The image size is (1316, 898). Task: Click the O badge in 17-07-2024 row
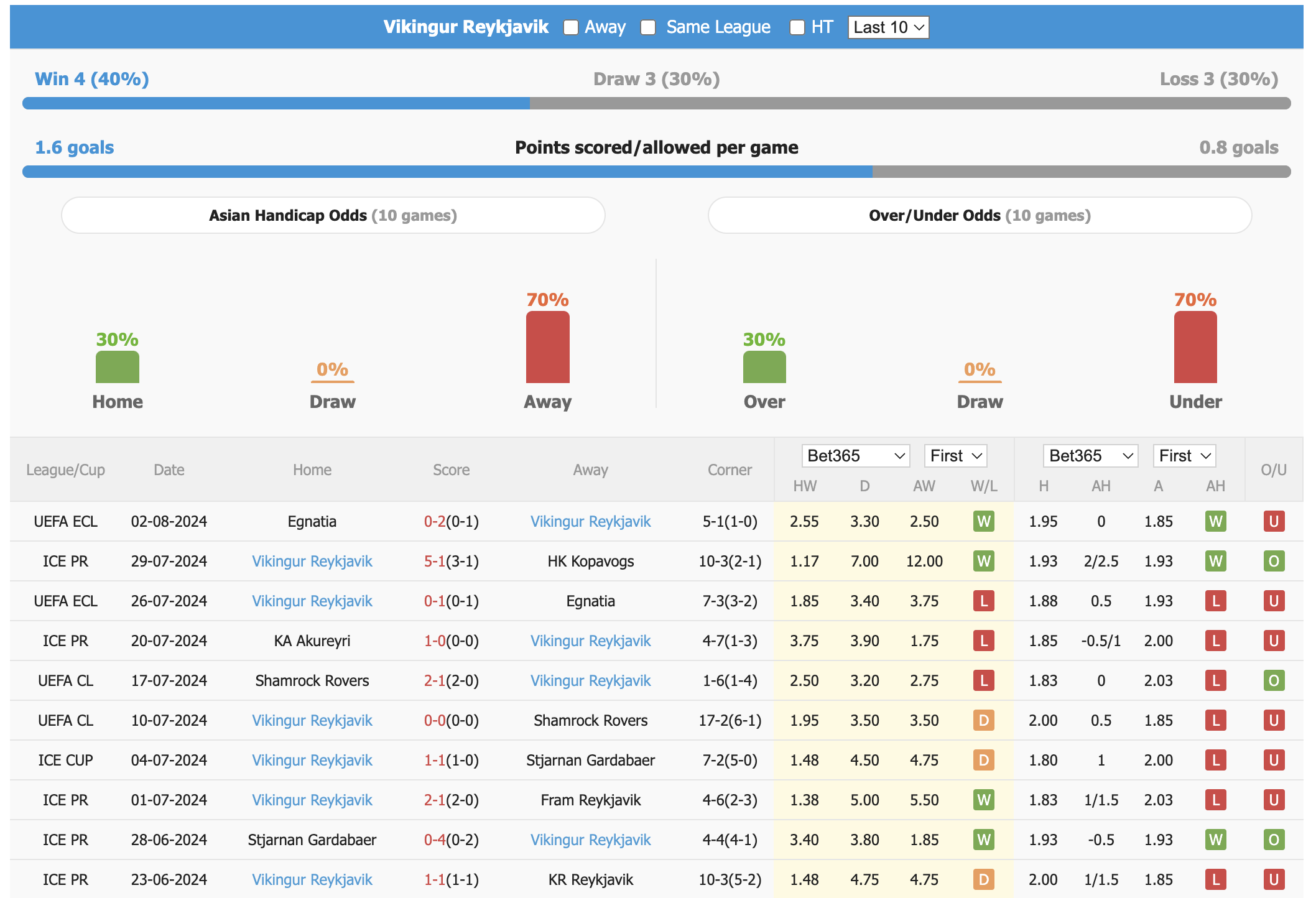coord(1274,680)
